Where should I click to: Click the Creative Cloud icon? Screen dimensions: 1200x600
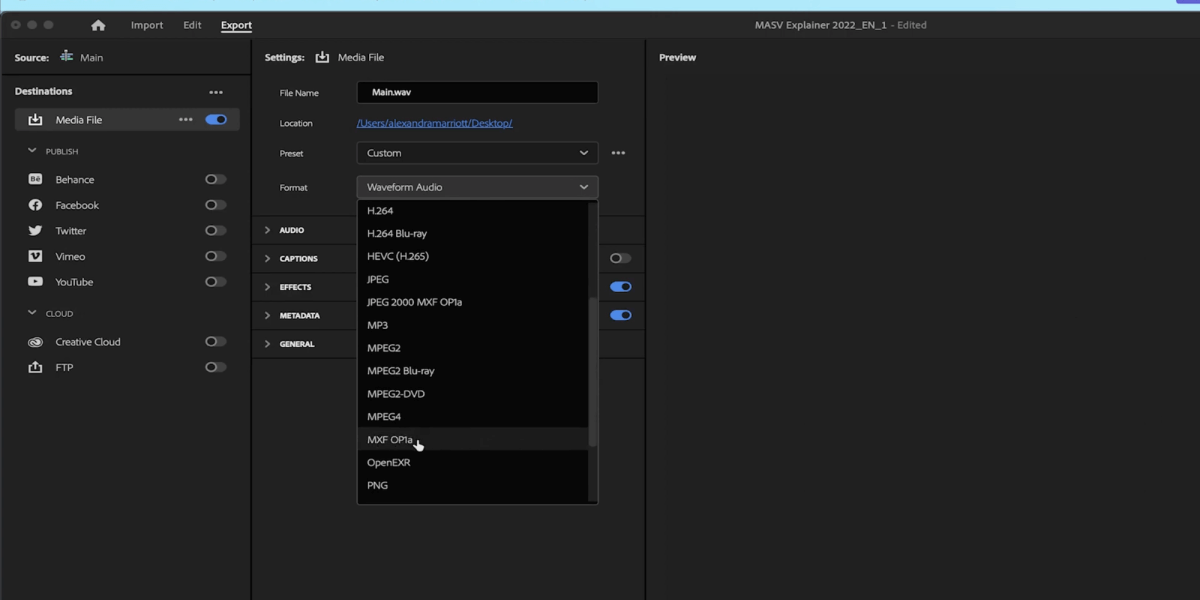35,342
